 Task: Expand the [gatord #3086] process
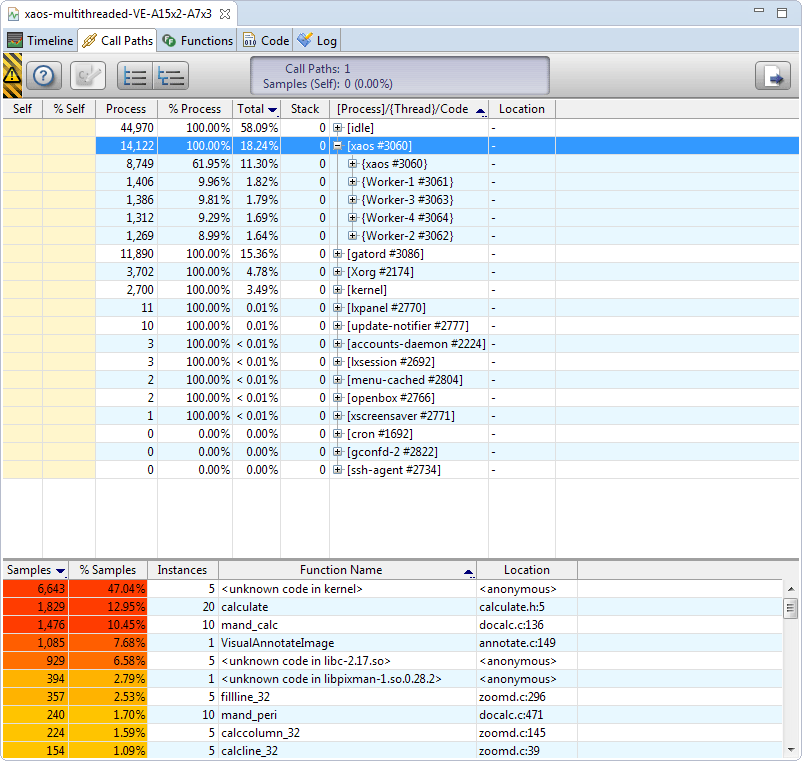click(x=338, y=254)
